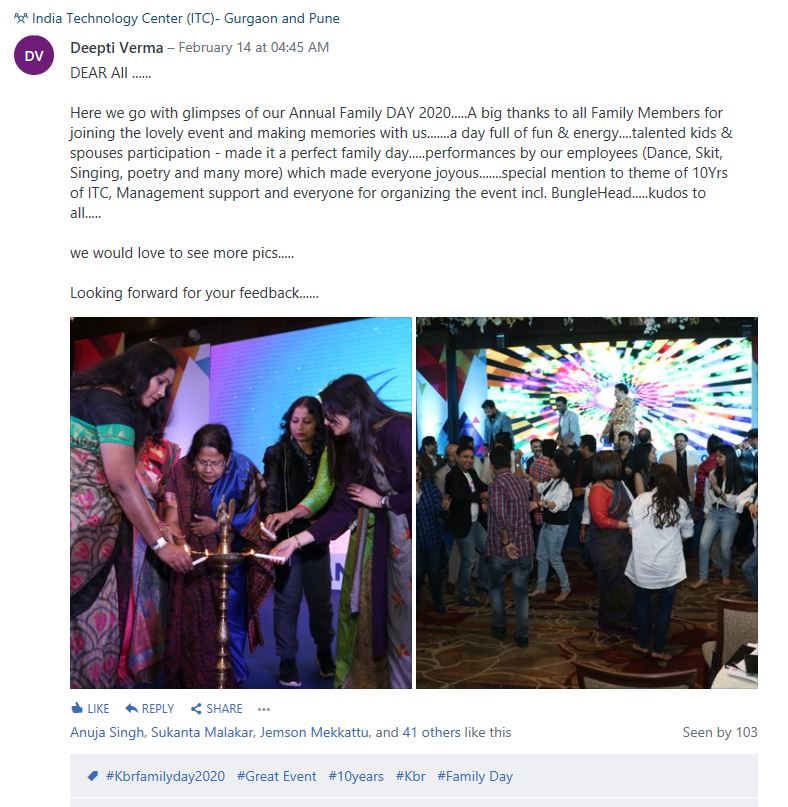Click the group people icon beside India Technology Center
This screenshot has height=807, width=788.
(x=21, y=19)
